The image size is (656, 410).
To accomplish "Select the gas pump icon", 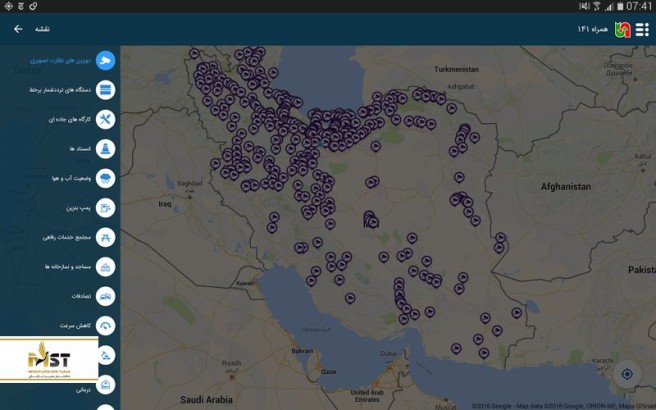I will pyautogui.click(x=105, y=208).
